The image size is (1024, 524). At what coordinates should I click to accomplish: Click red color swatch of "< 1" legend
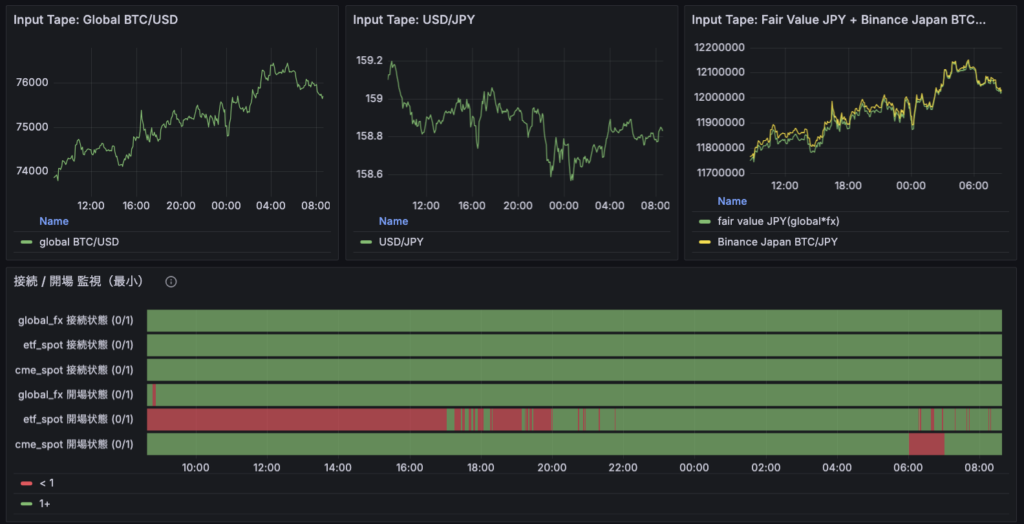click(26, 483)
